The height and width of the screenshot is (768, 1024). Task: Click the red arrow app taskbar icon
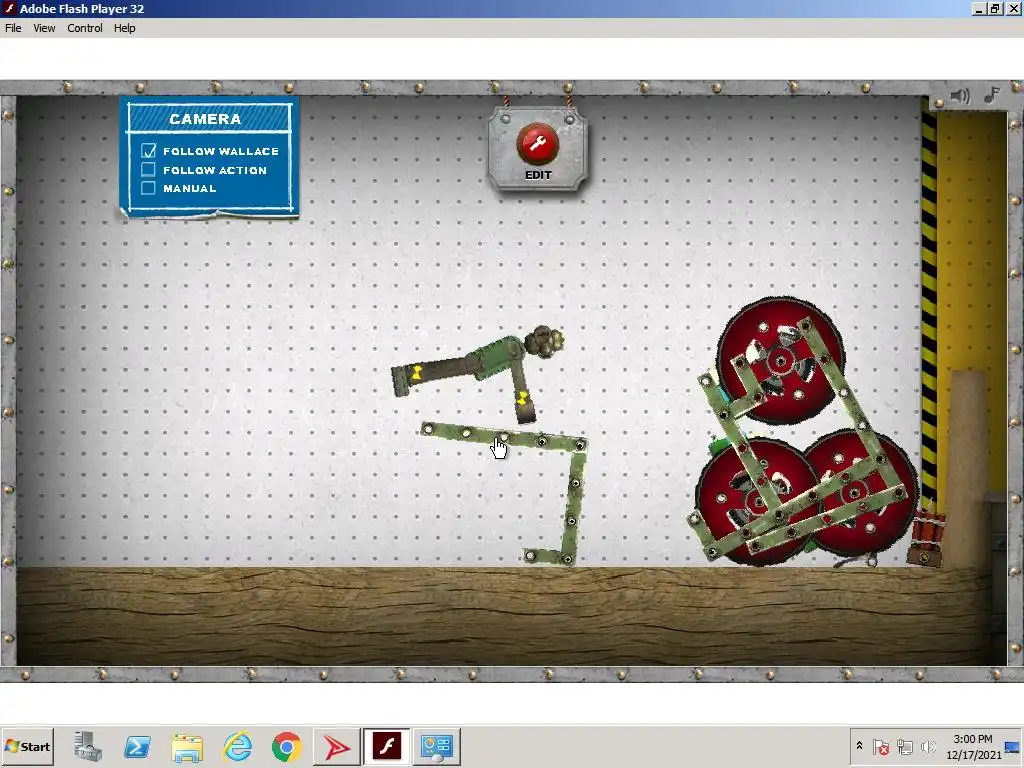coord(337,746)
